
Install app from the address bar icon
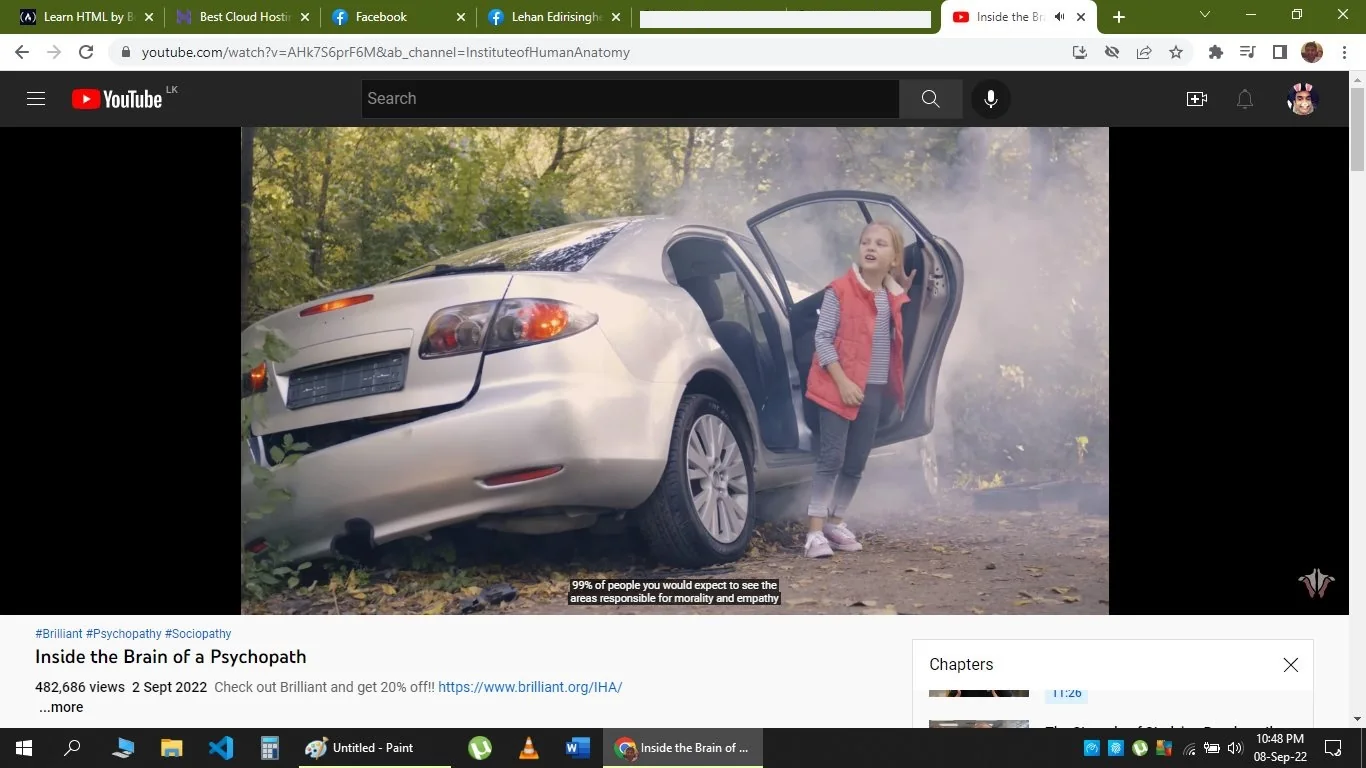1080,52
